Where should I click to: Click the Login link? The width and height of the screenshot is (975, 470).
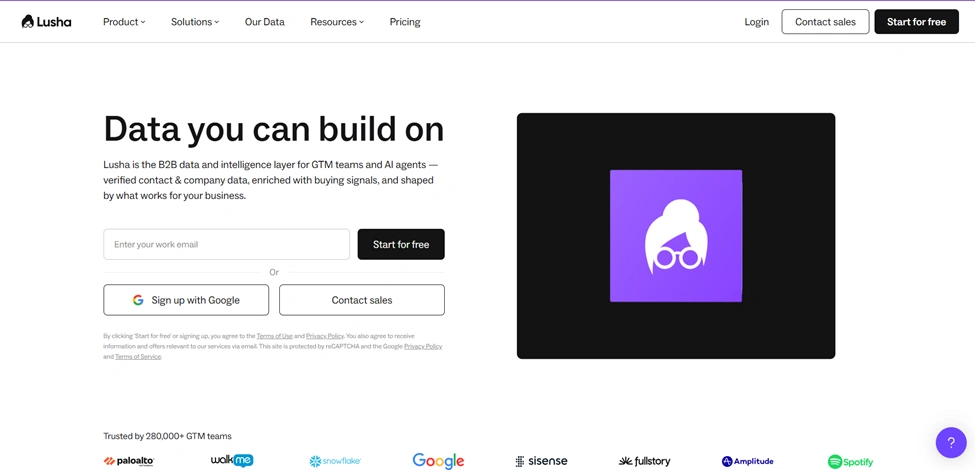[757, 22]
